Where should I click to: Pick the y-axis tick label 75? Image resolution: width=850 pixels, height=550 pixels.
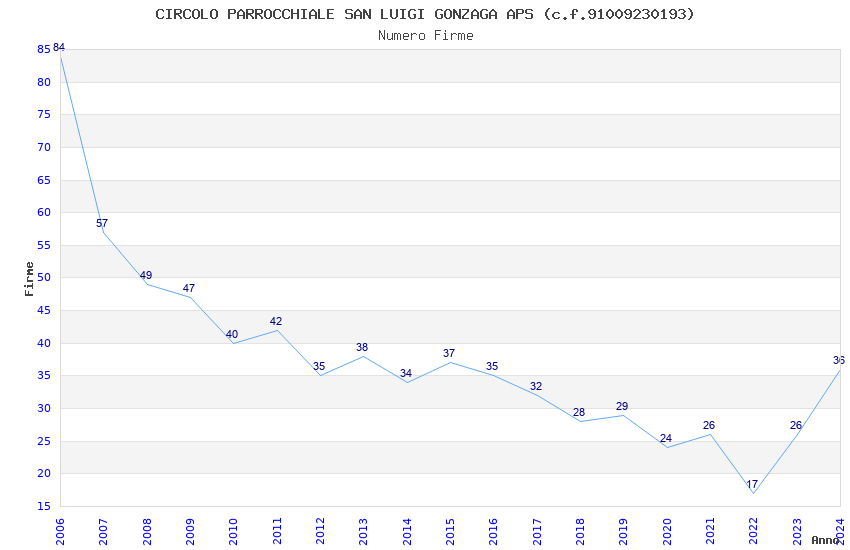44,114
